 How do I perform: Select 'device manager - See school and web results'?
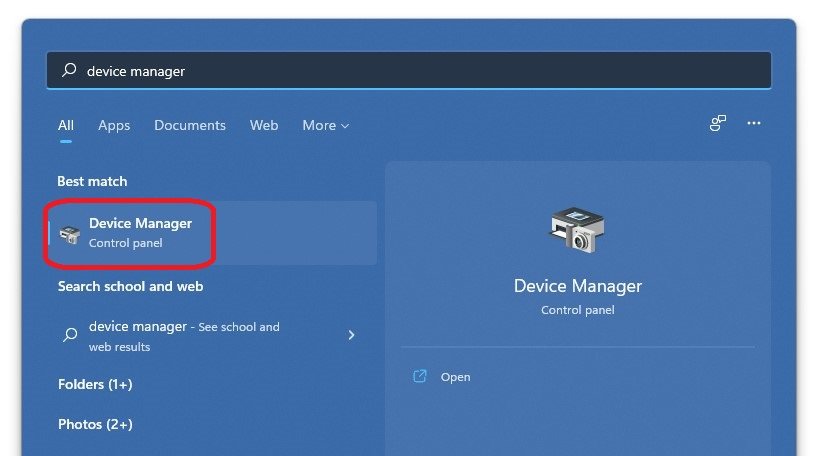tap(209, 336)
